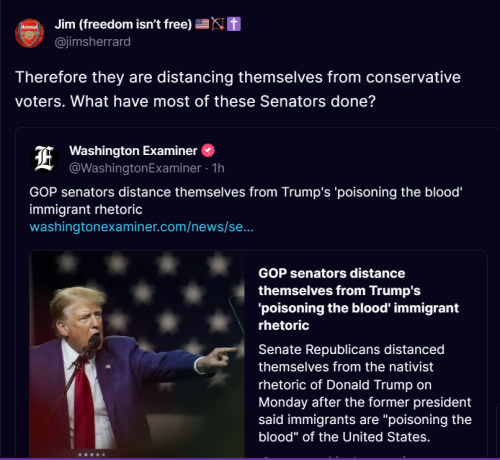Open Jim's post text about conservative voters
Viewport: 500px width, 460px height.
[238, 89]
